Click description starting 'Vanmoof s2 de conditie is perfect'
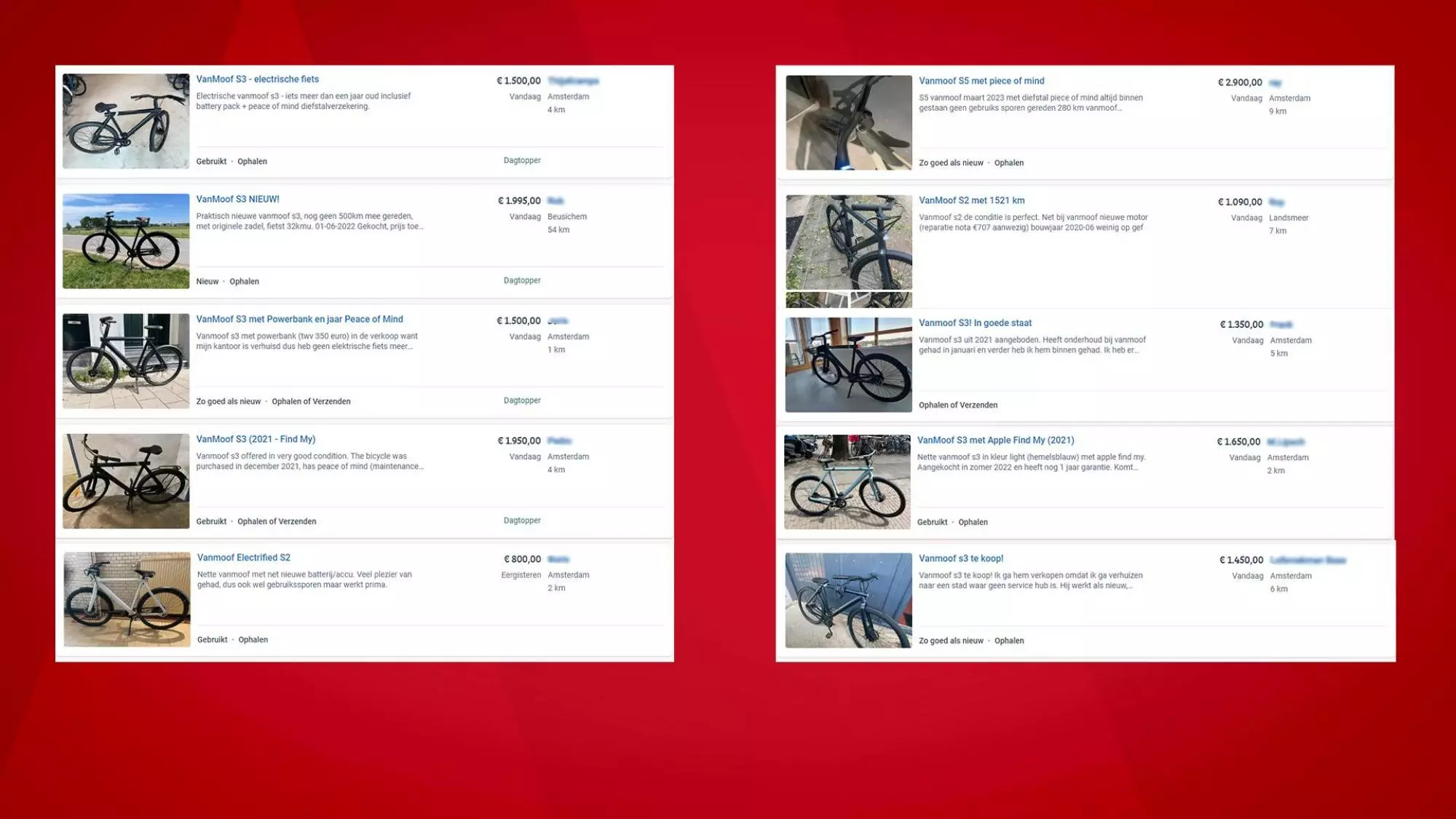 coord(1033,222)
